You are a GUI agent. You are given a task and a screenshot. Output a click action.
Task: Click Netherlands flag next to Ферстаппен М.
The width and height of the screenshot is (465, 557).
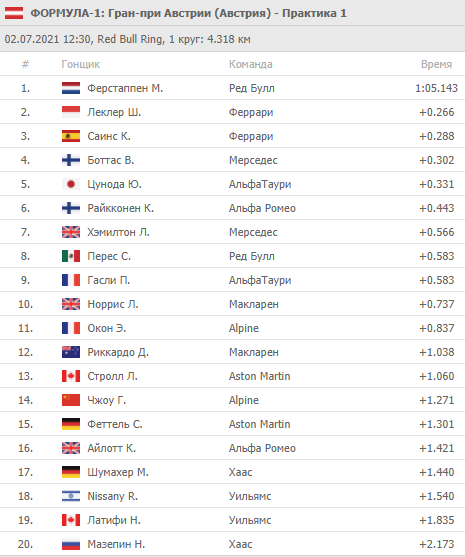coord(71,88)
